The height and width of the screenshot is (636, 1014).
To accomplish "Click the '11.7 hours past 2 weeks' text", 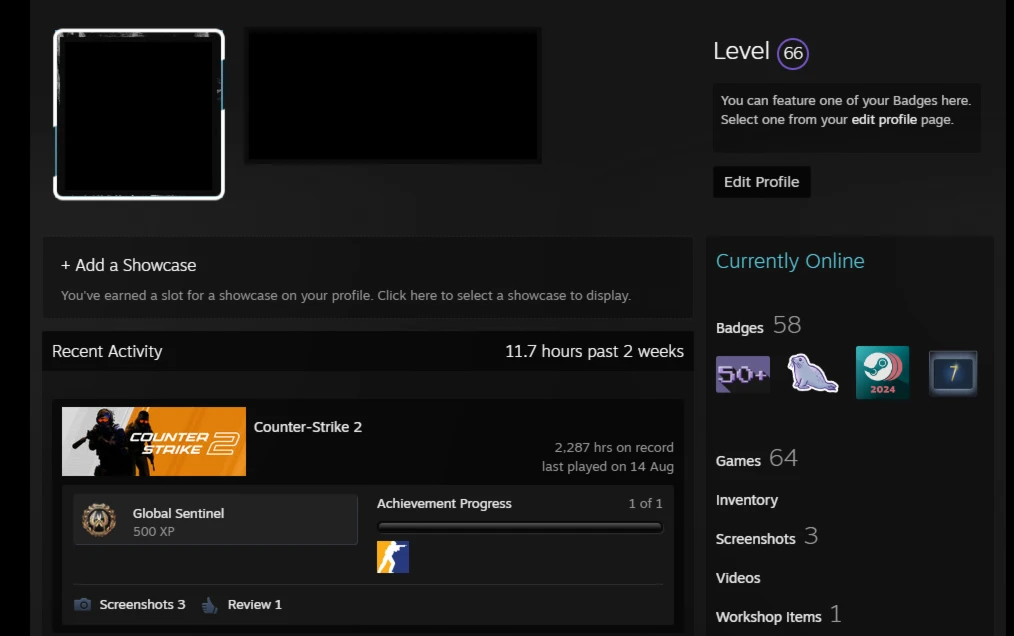I will 594,351.
